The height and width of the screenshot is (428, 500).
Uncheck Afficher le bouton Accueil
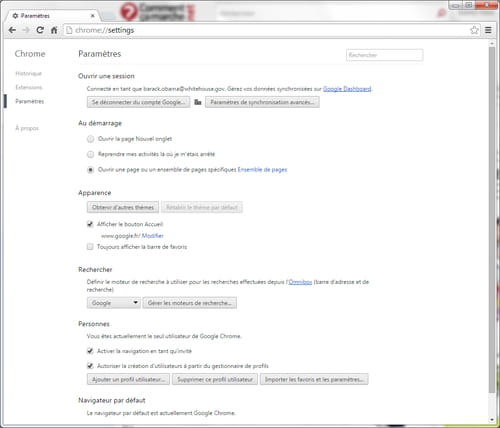90,224
